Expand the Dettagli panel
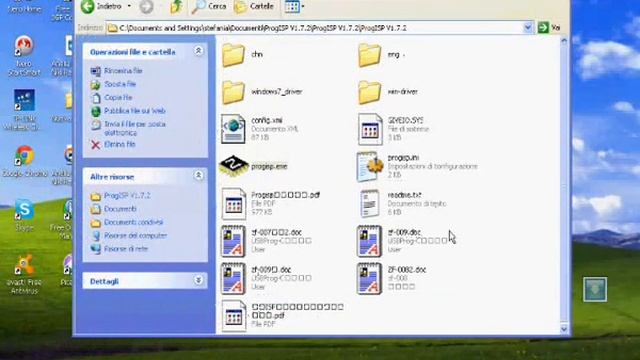 (198, 280)
